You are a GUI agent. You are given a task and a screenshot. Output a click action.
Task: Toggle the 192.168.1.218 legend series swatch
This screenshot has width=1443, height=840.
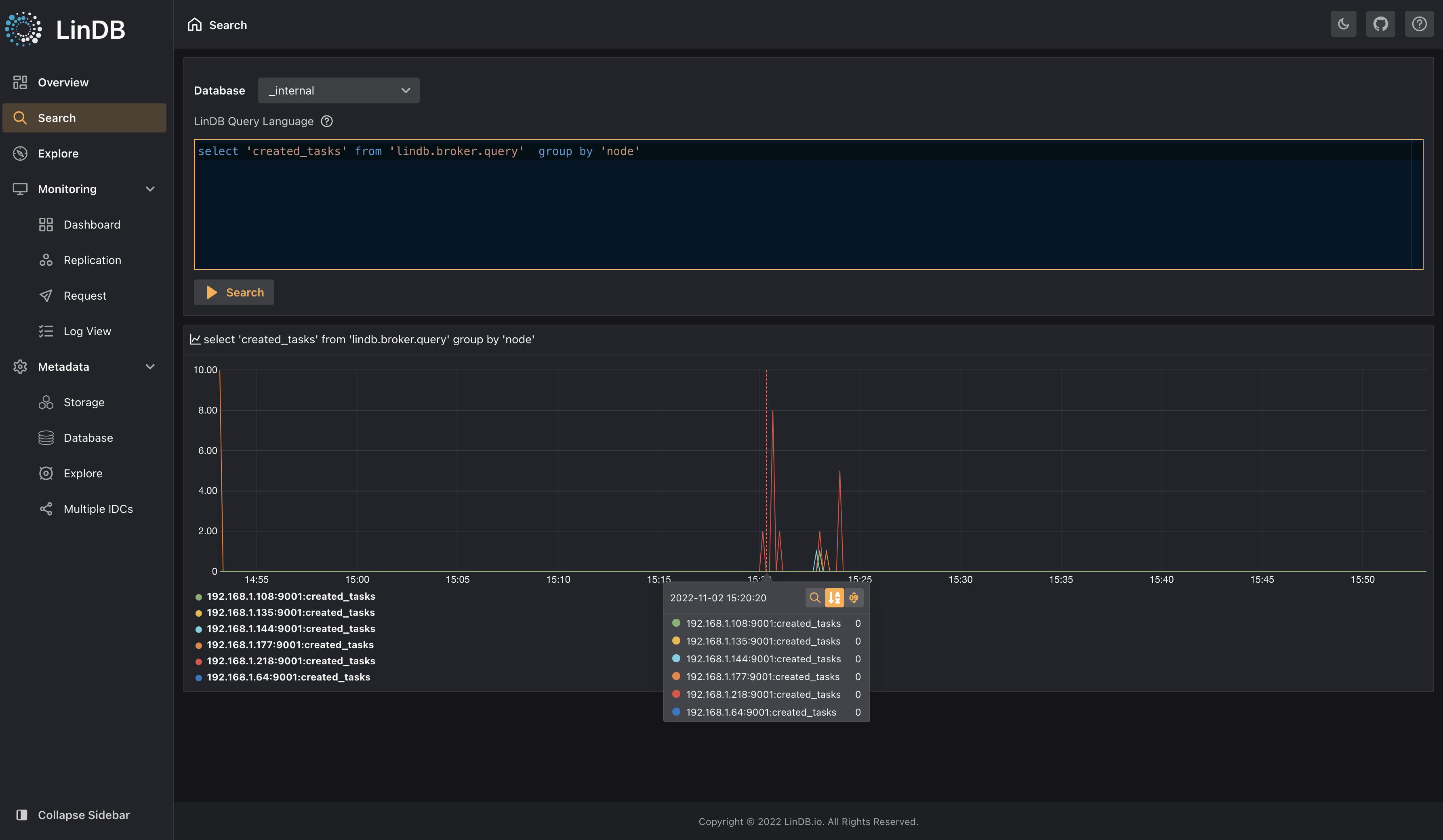[199, 661]
